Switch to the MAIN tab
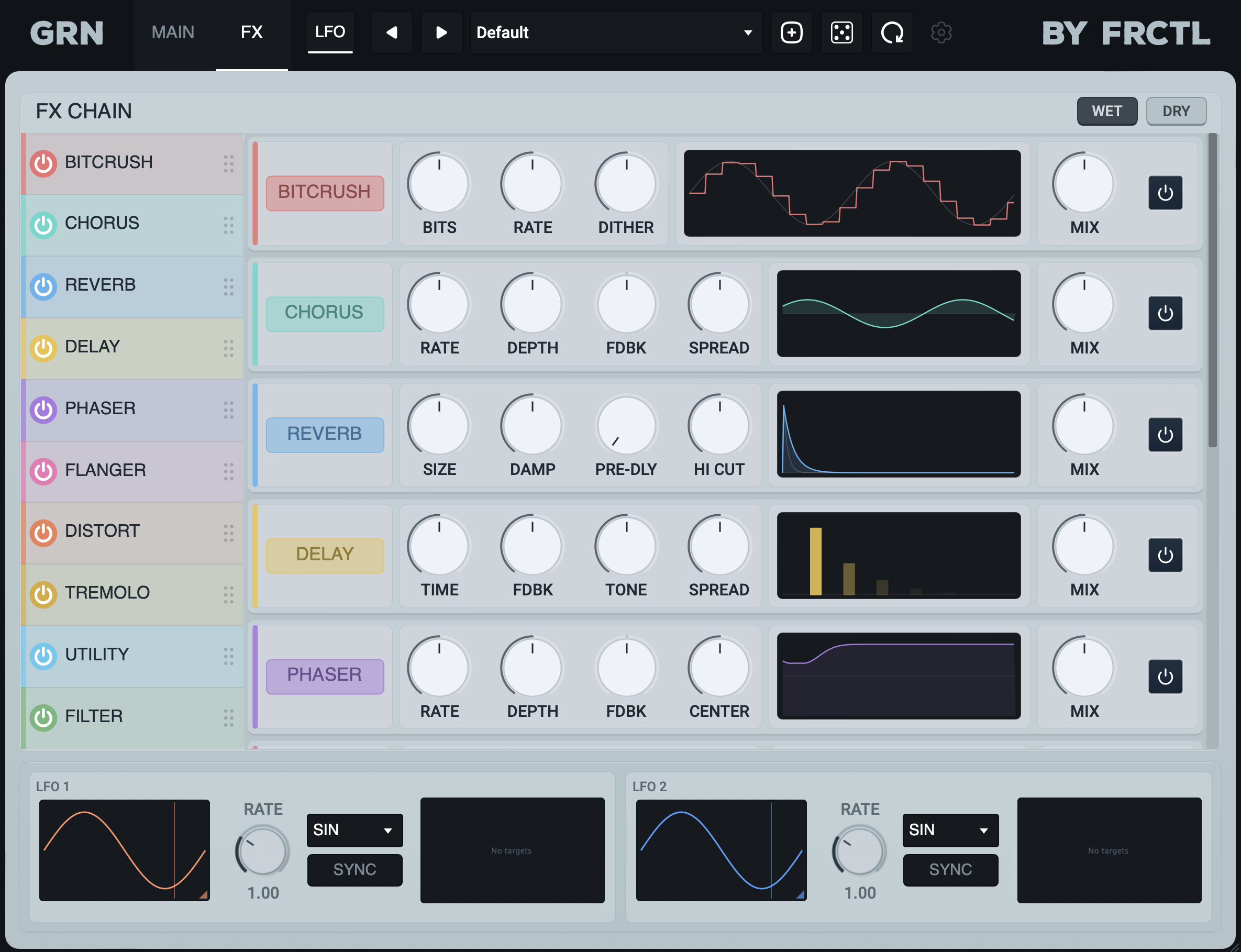The image size is (1241, 952). pyautogui.click(x=173, y=32)
